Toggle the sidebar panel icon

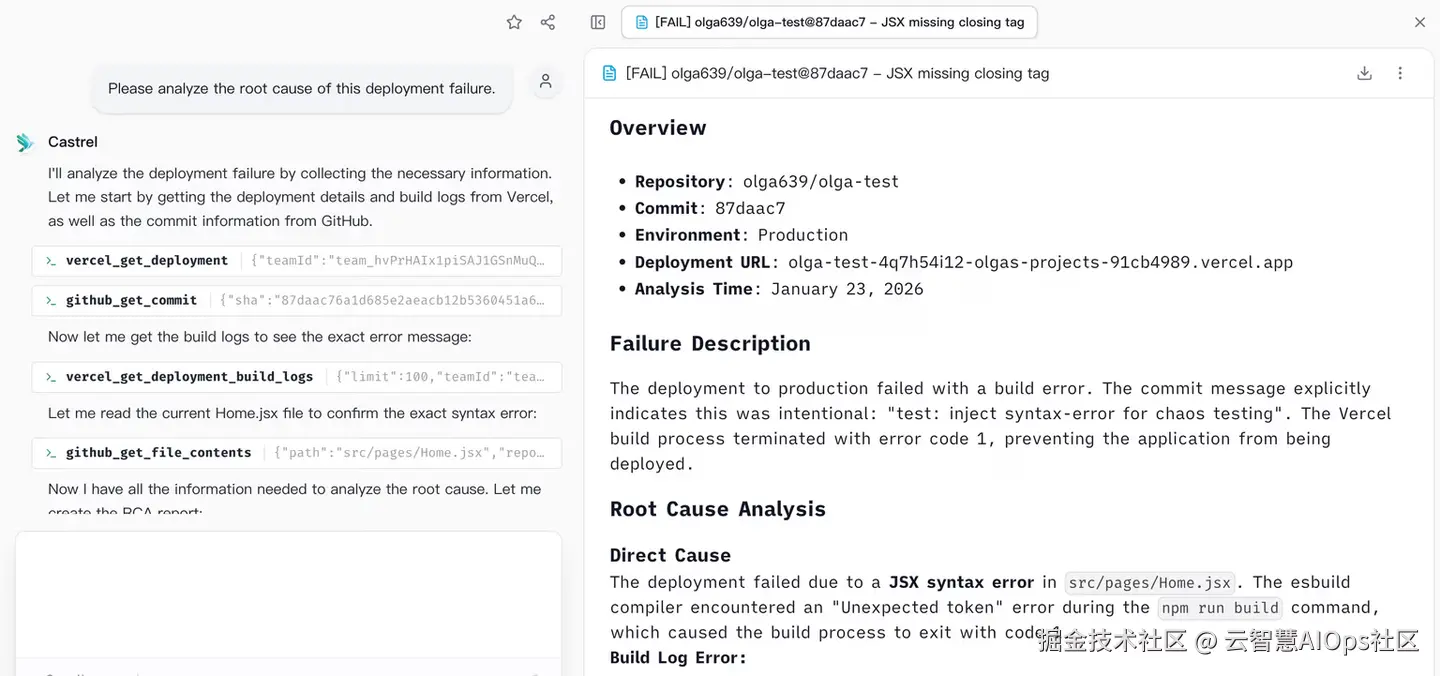(x=598, y=22)
